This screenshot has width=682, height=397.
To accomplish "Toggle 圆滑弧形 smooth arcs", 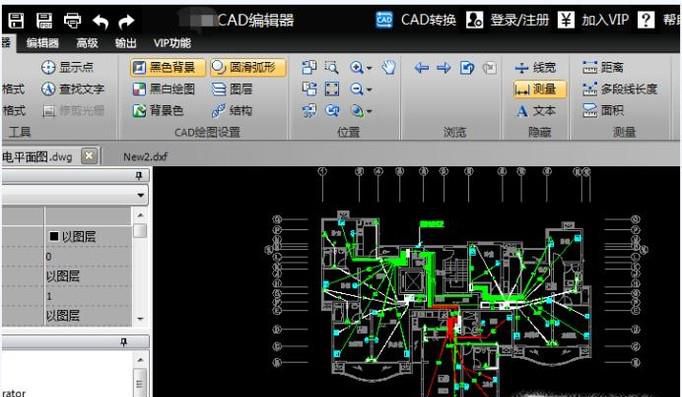I will (248, 67).
